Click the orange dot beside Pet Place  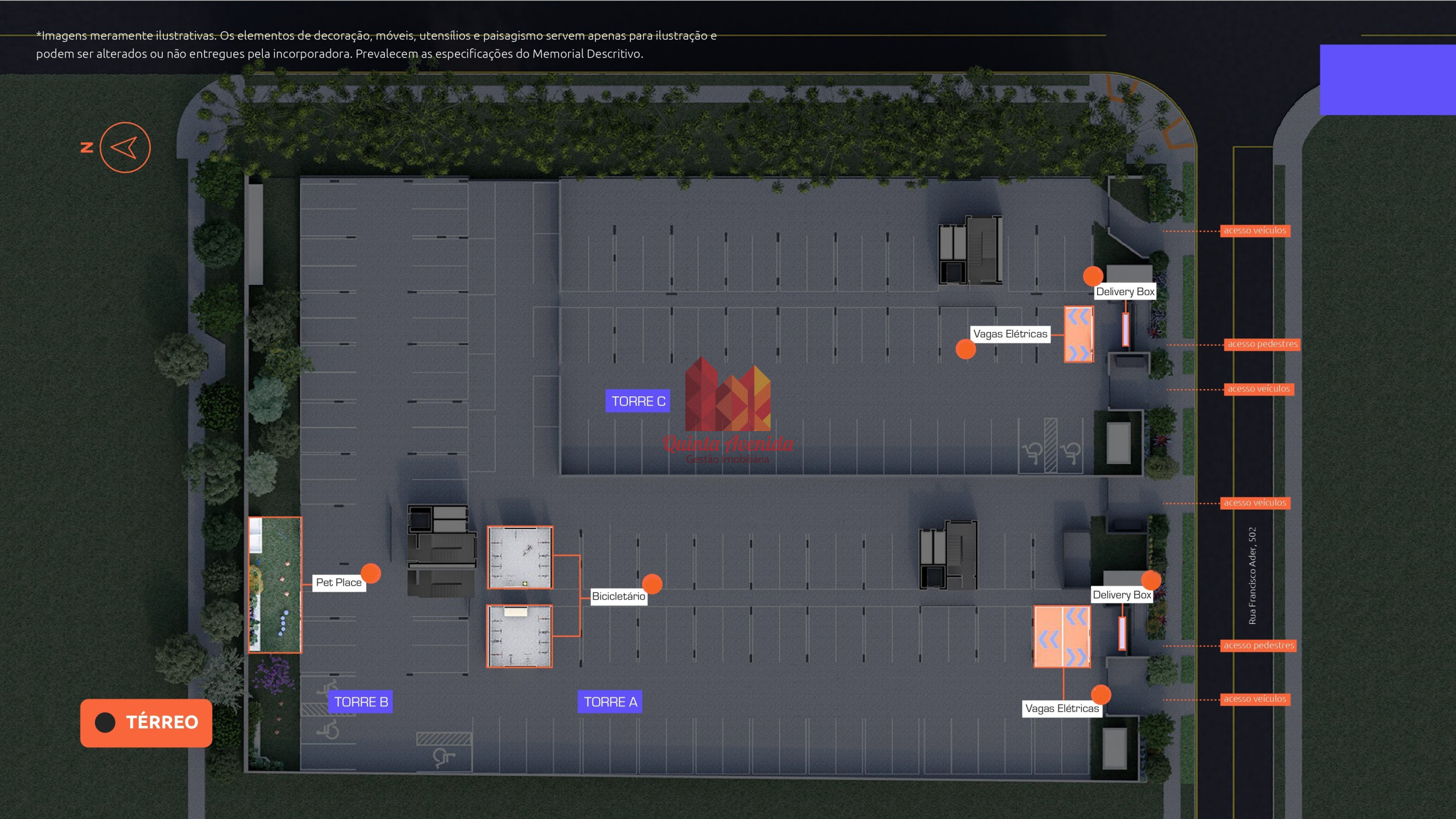(x=371, y=573)
